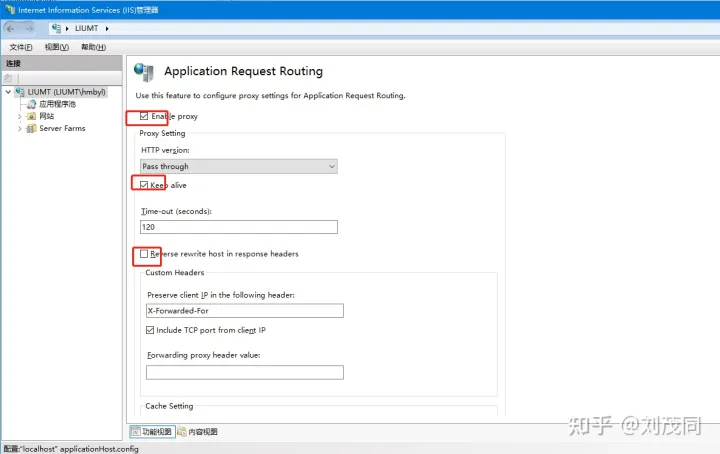Image resolution: width=720 pixels, height=454 pixels.
Task: Switch to 功能视图 tab
Action: (x=152, y=432)
